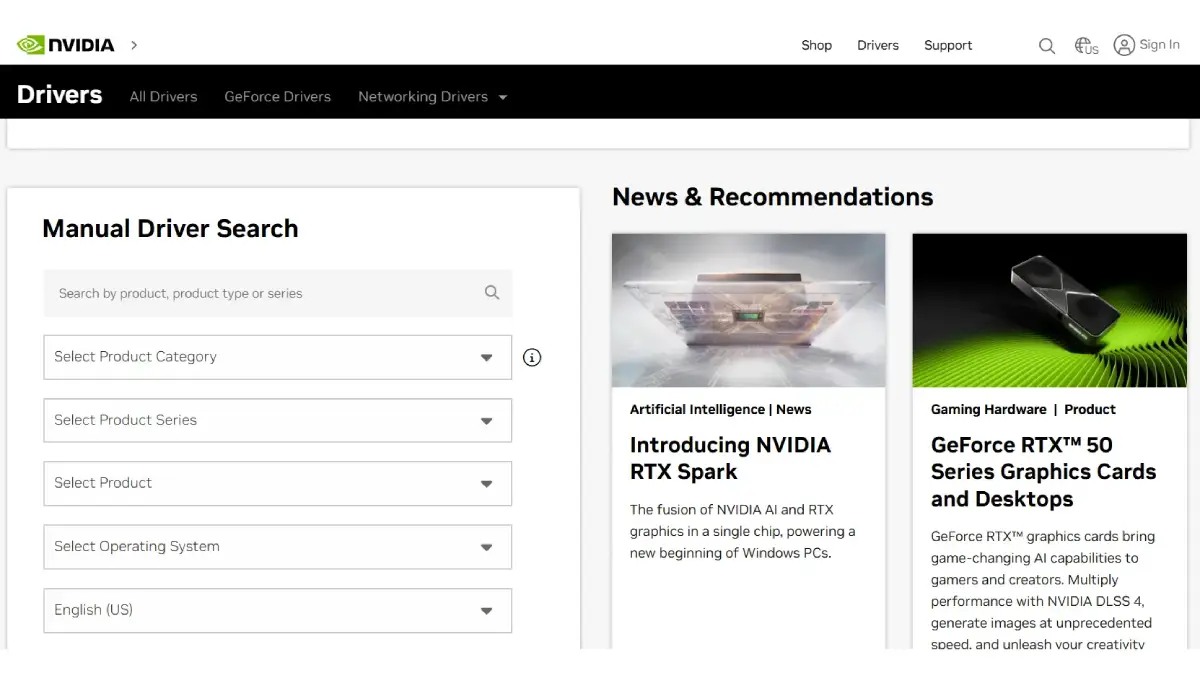The height and width of the screenshot is (675, 1200).
Task: Click the Sign In user icon
Action: 1124,45
